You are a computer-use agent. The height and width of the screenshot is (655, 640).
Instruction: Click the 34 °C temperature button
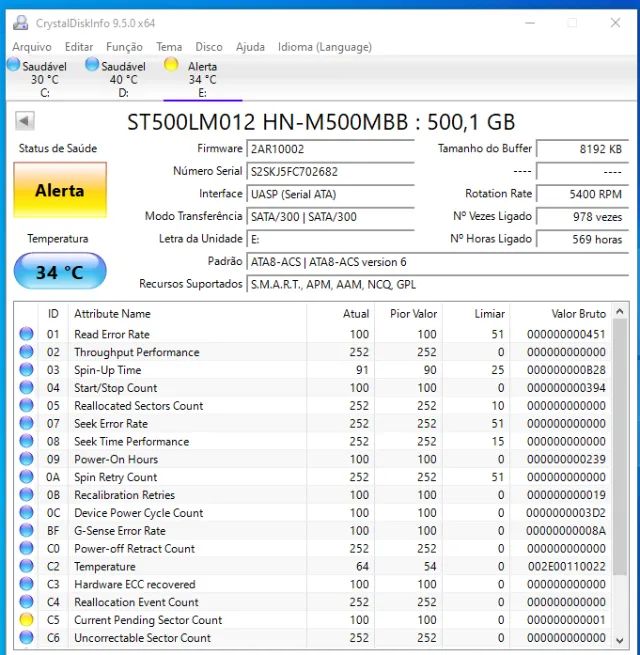point(60,272)
